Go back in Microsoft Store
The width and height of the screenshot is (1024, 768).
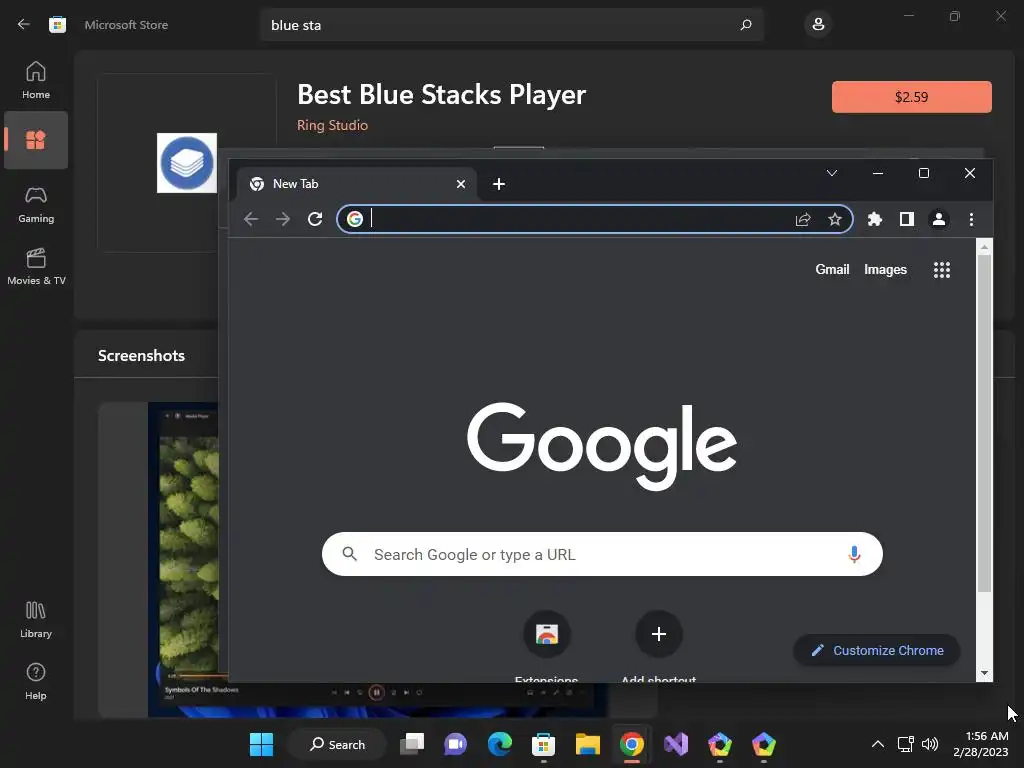point(24,25)
